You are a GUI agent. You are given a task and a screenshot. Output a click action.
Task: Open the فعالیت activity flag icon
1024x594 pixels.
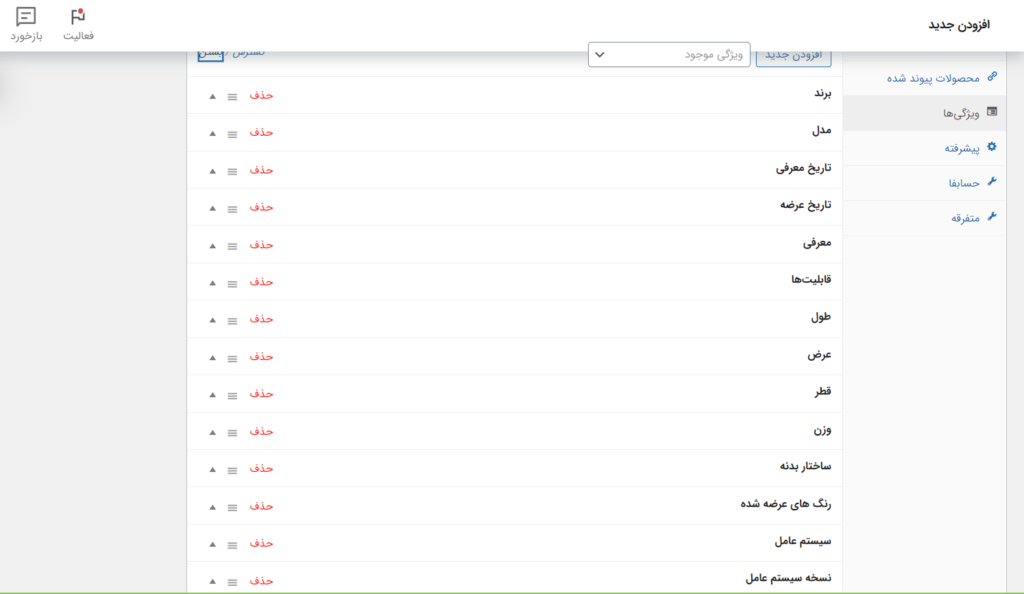78,24
